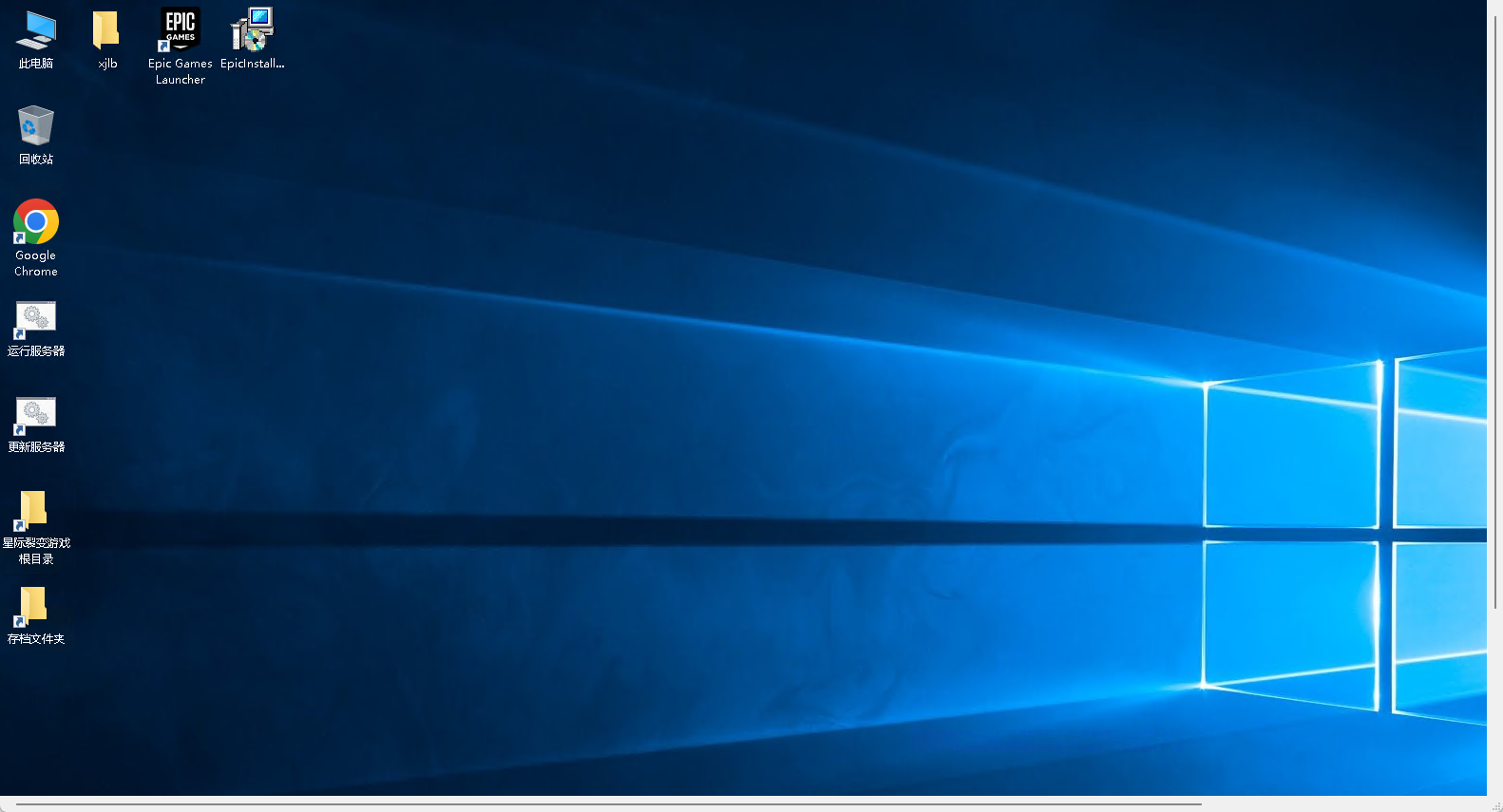The width and height of the screenshot is (1503, 812).
Task: Click the 运行服务器 shortcut icon
Action: click(x=36, y=320)
